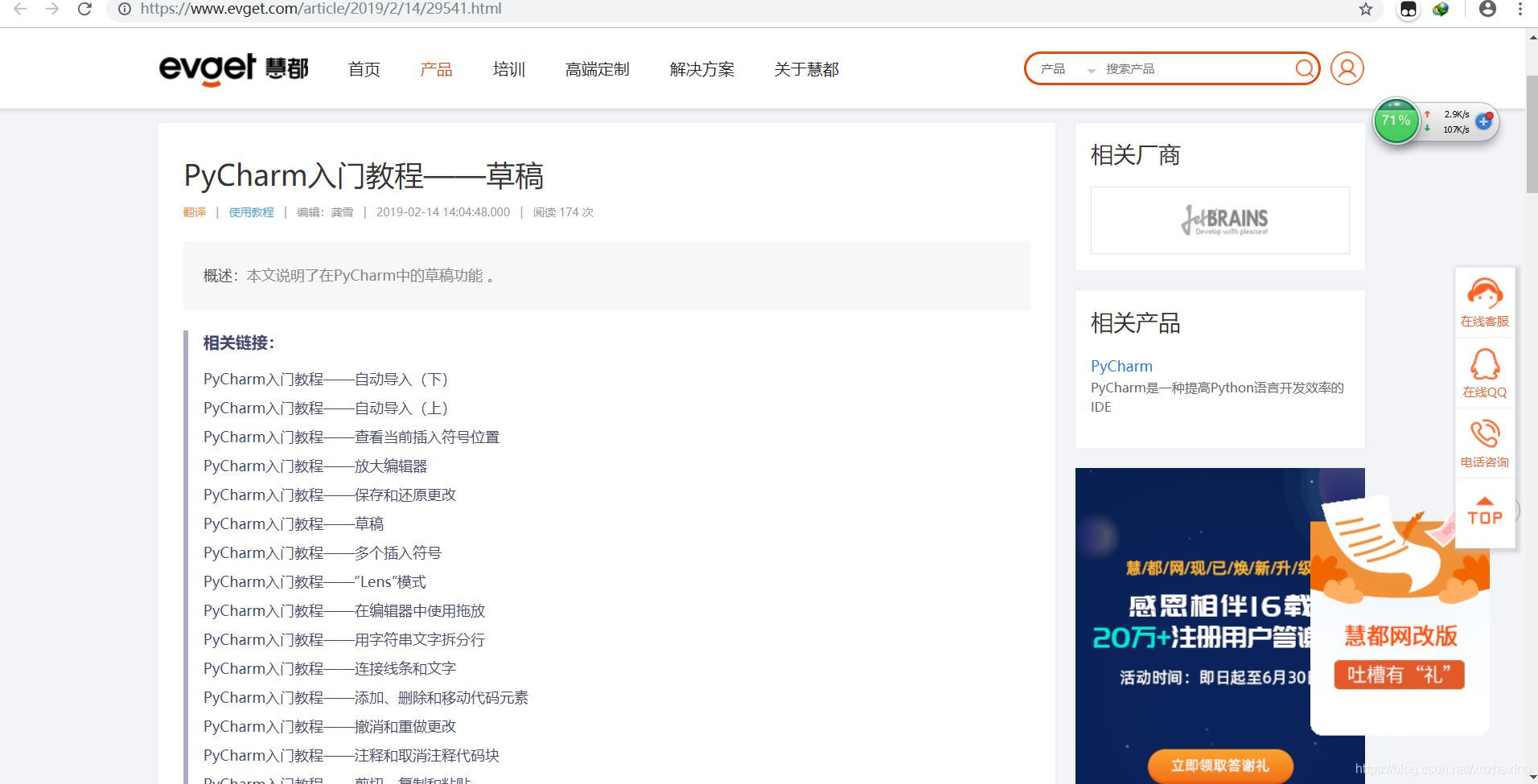Open link 放大编辑器

coord(315,466)
